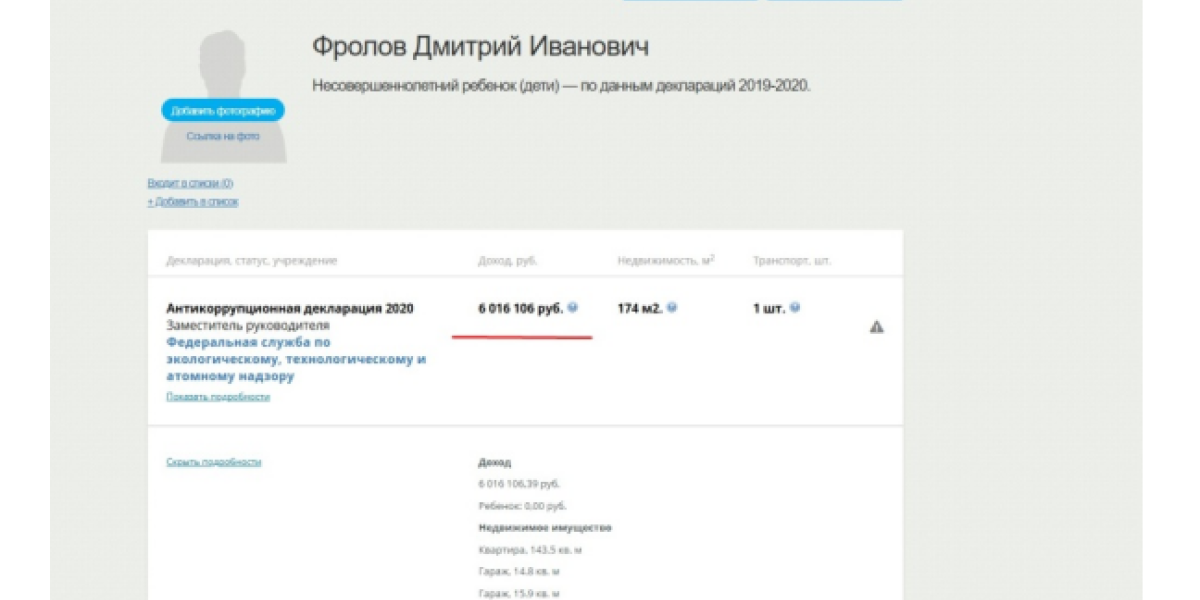Screen dimensions: 1200x600
Task: Click the info icon next to 1 шт.
Action: pyautogui.click(x=794, y=306)
